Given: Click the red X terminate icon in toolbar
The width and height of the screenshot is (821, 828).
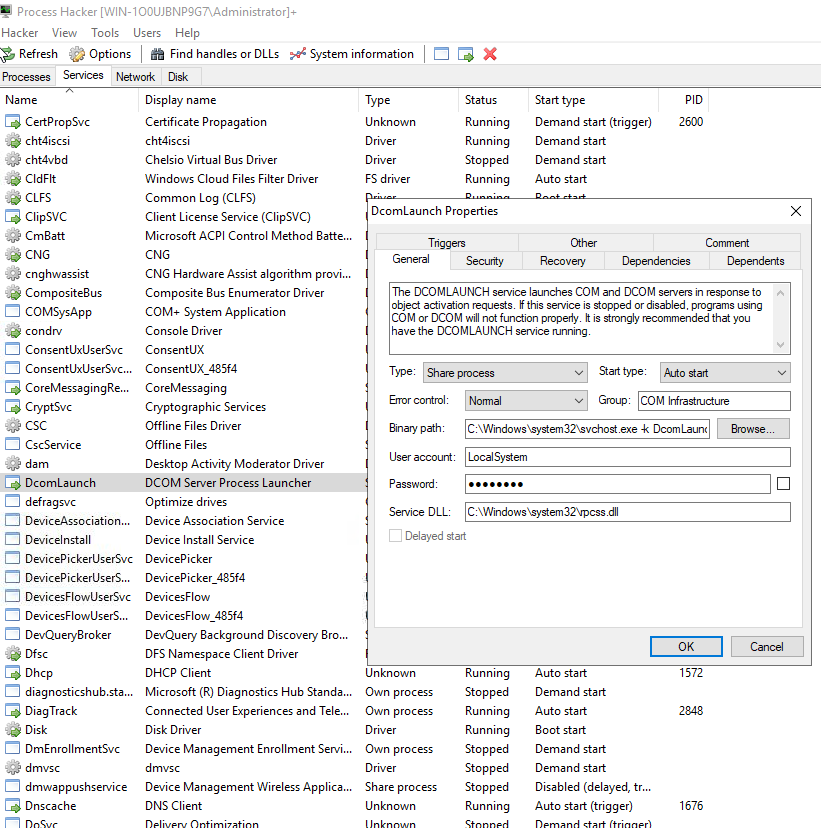Looking at the screenshot, I should click(490, 54).
